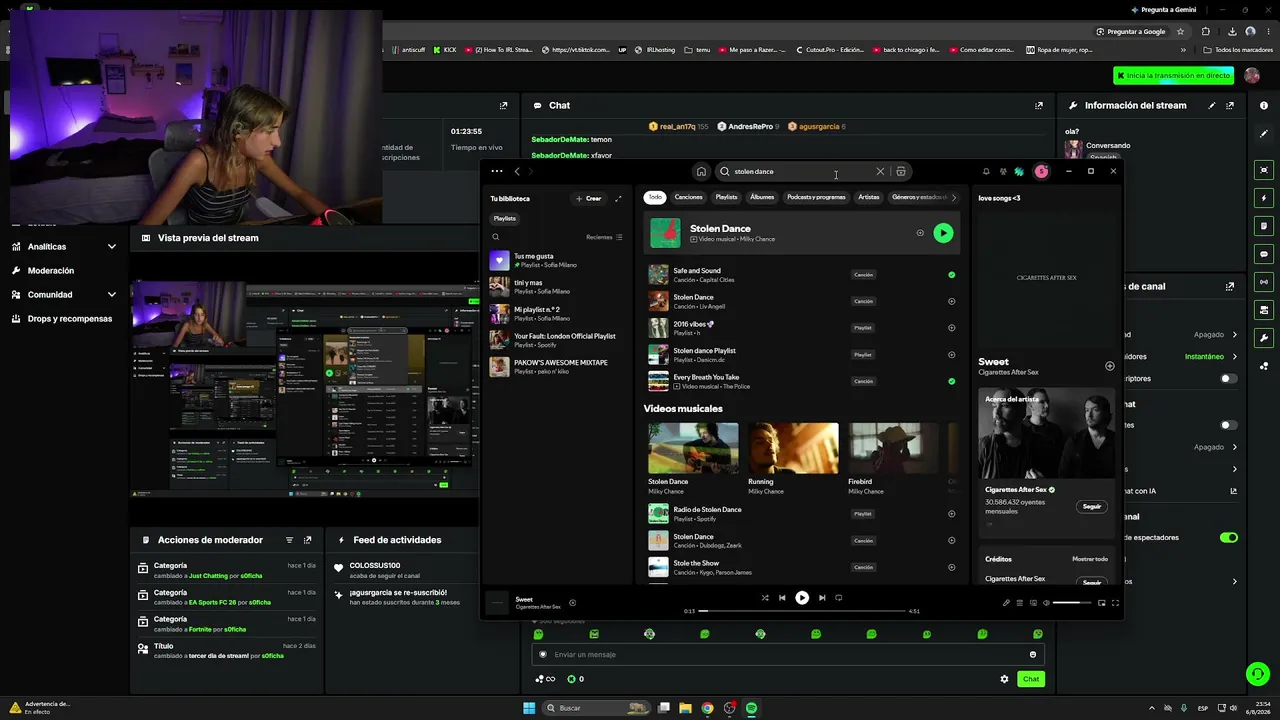The width and height of the screenshot is (1280, 720).
Task: Search within Tu biblioteca
Action: pyautogui.click(x=495, y=237)
